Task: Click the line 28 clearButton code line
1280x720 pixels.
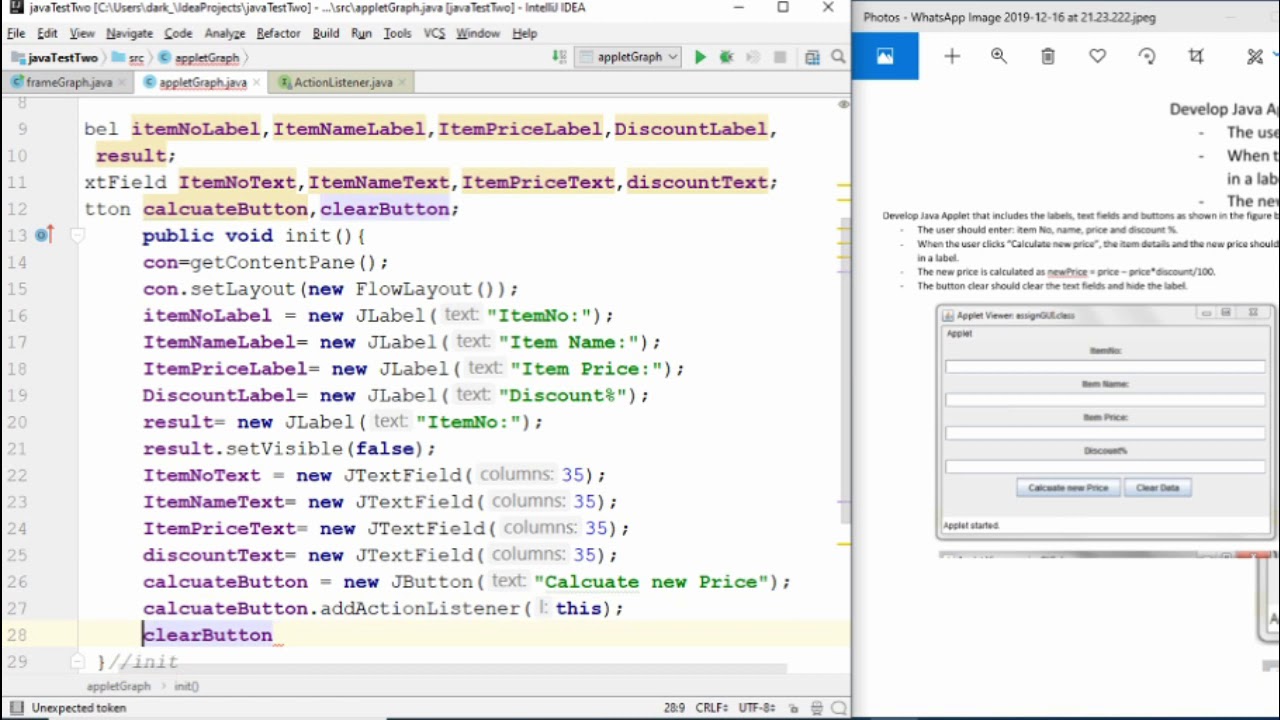Action: tap(207, 635)
